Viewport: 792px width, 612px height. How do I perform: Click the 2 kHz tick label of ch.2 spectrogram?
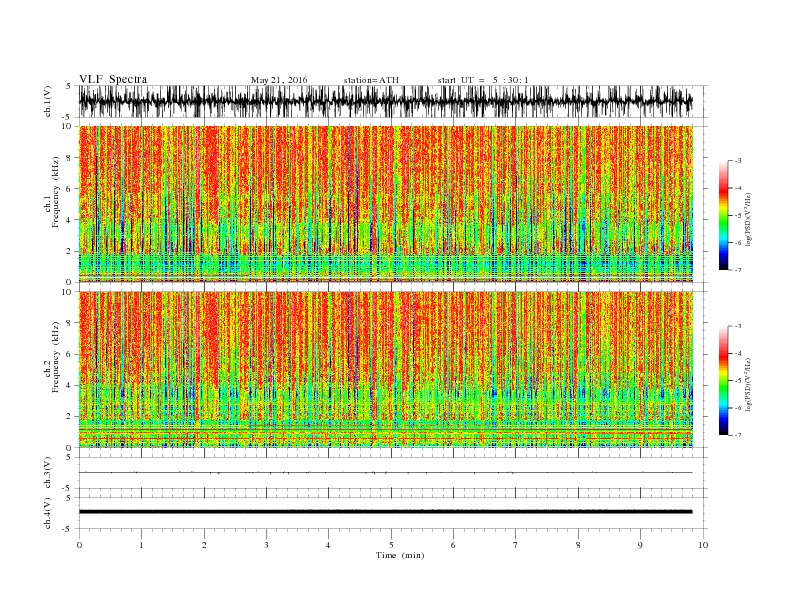(69, 417)
